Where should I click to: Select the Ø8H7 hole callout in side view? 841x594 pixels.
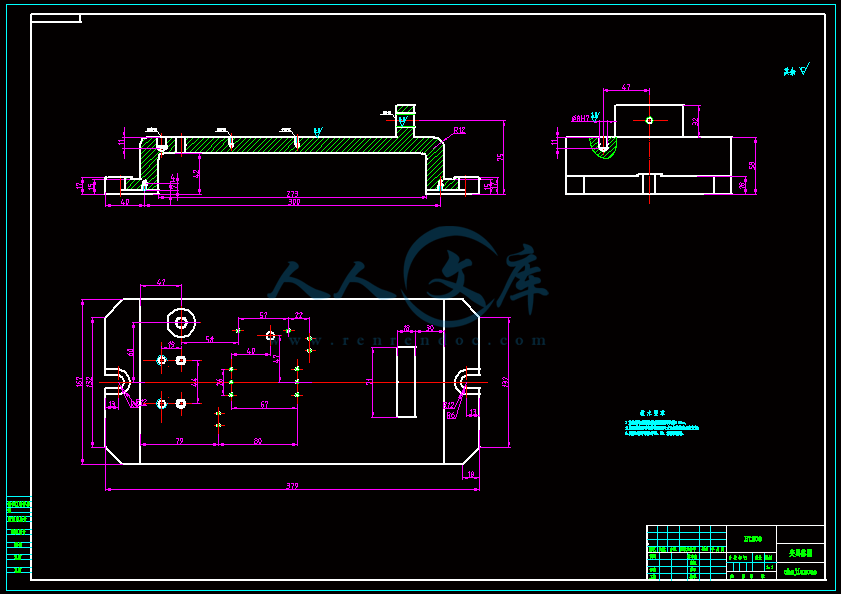tap(580, 118)
